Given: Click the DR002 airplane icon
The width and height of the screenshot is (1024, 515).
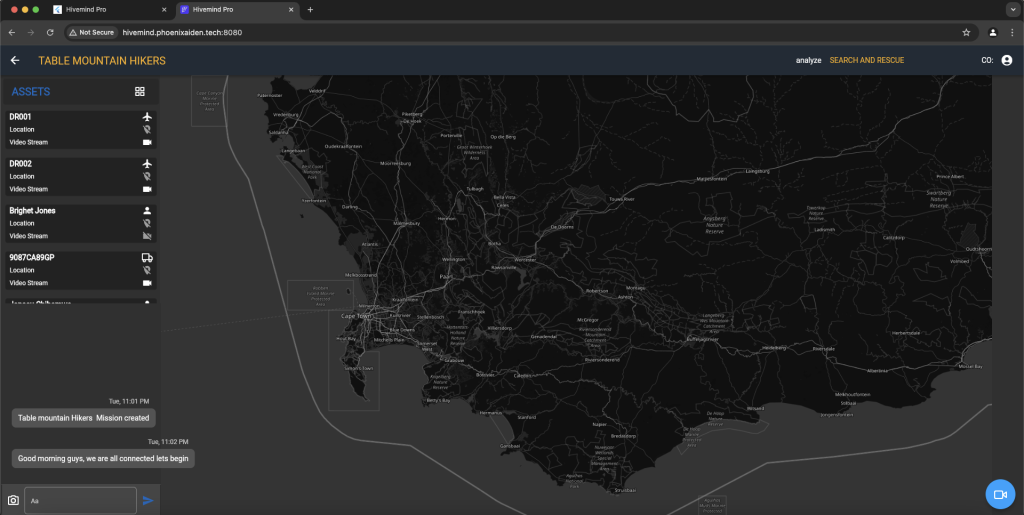Looking at the screenshot, I should coord(147,164).
